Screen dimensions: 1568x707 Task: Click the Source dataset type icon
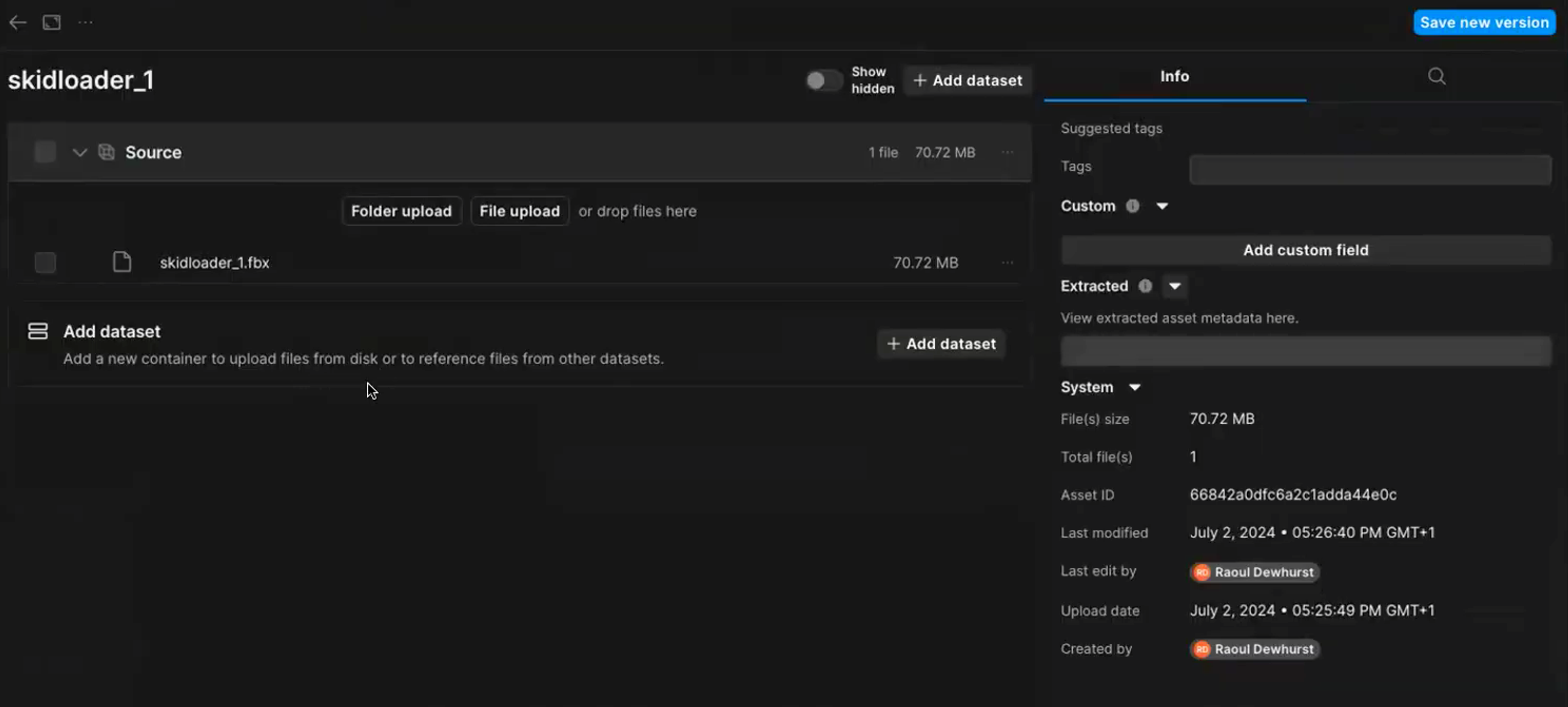[106, 152]
